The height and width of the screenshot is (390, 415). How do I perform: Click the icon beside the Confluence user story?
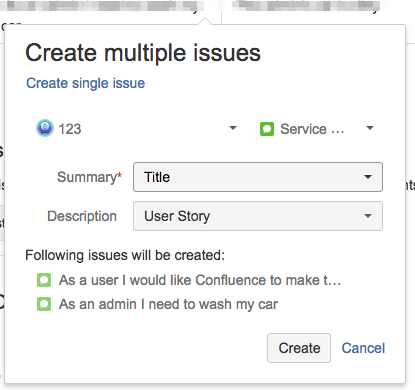(x=44, y=280)
